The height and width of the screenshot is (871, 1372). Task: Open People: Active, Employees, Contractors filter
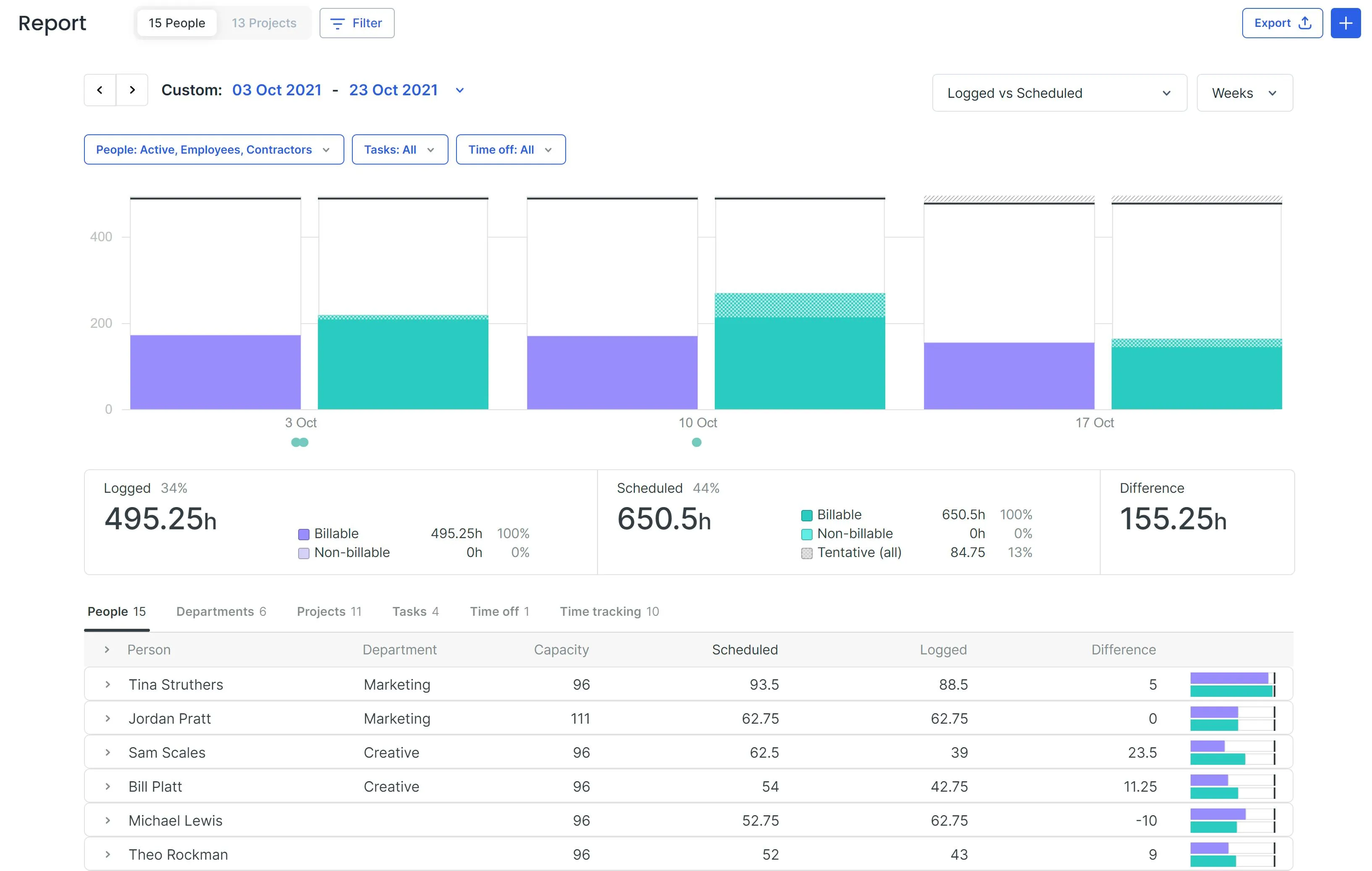point(214,150)
